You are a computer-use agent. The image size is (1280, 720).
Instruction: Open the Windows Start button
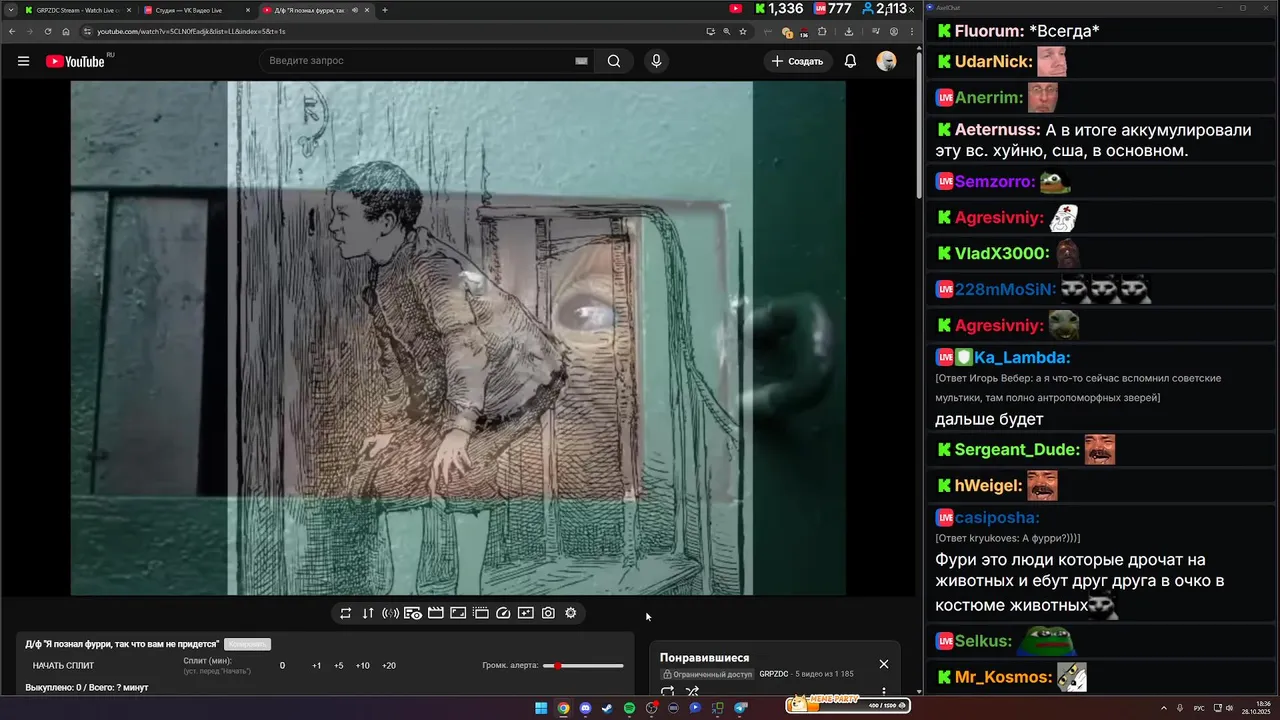point(541,708)
